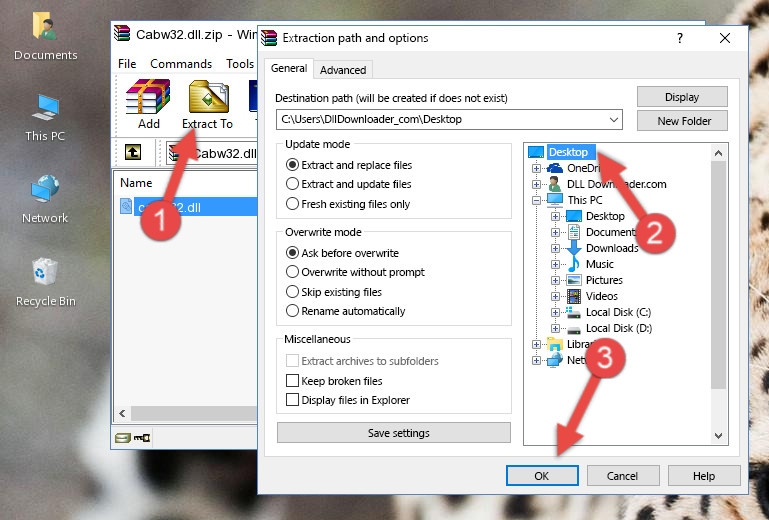This screenshot has width=769, height=520.
Task: Click the New Folder button
Action: [x=682, y=121]
